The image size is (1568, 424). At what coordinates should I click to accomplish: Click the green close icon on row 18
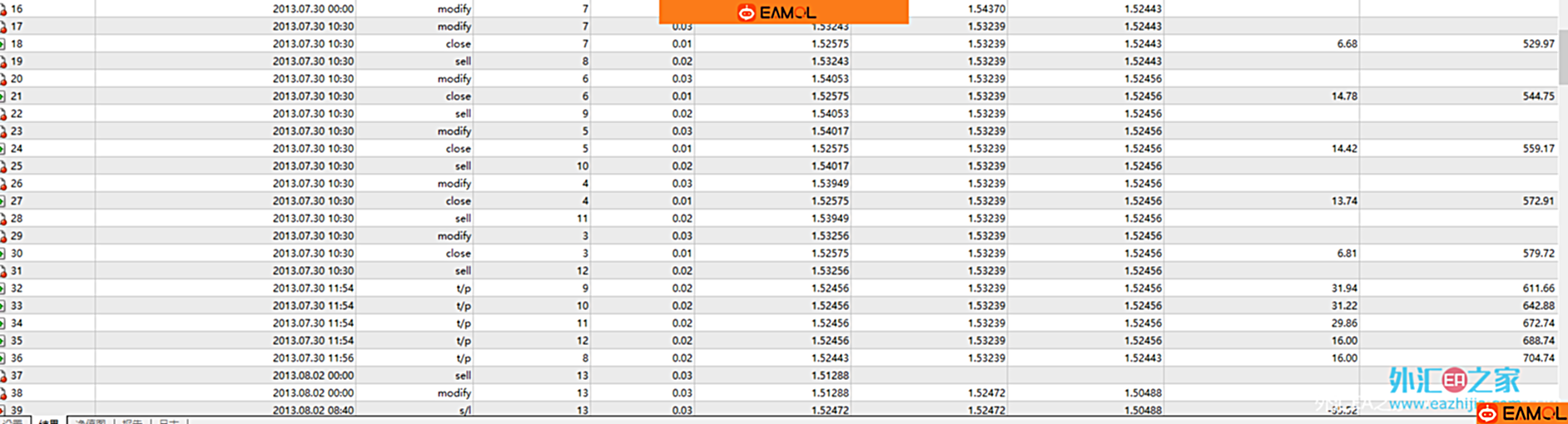tap(3, 44)
